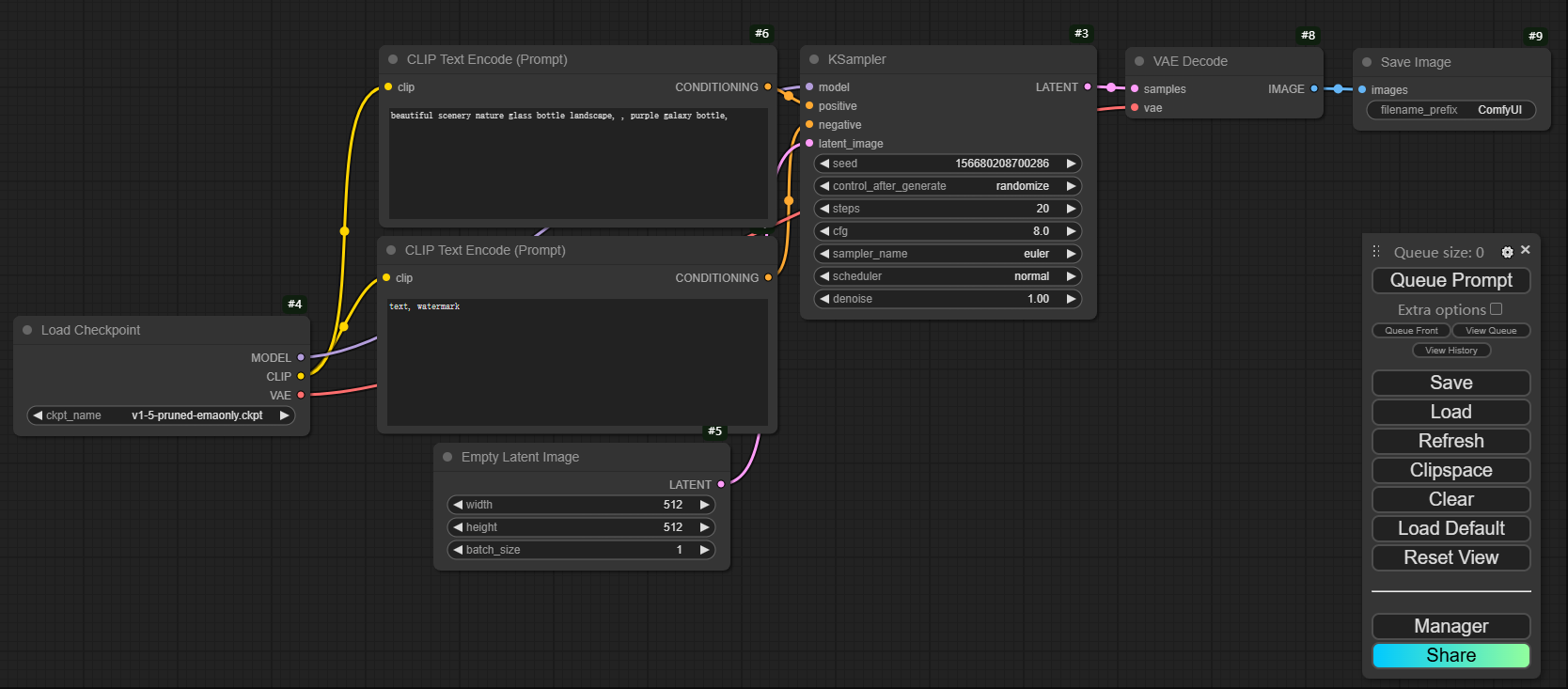Close the queue panel with the X
Screen dimensions: 1568x689
[1525, 250]
